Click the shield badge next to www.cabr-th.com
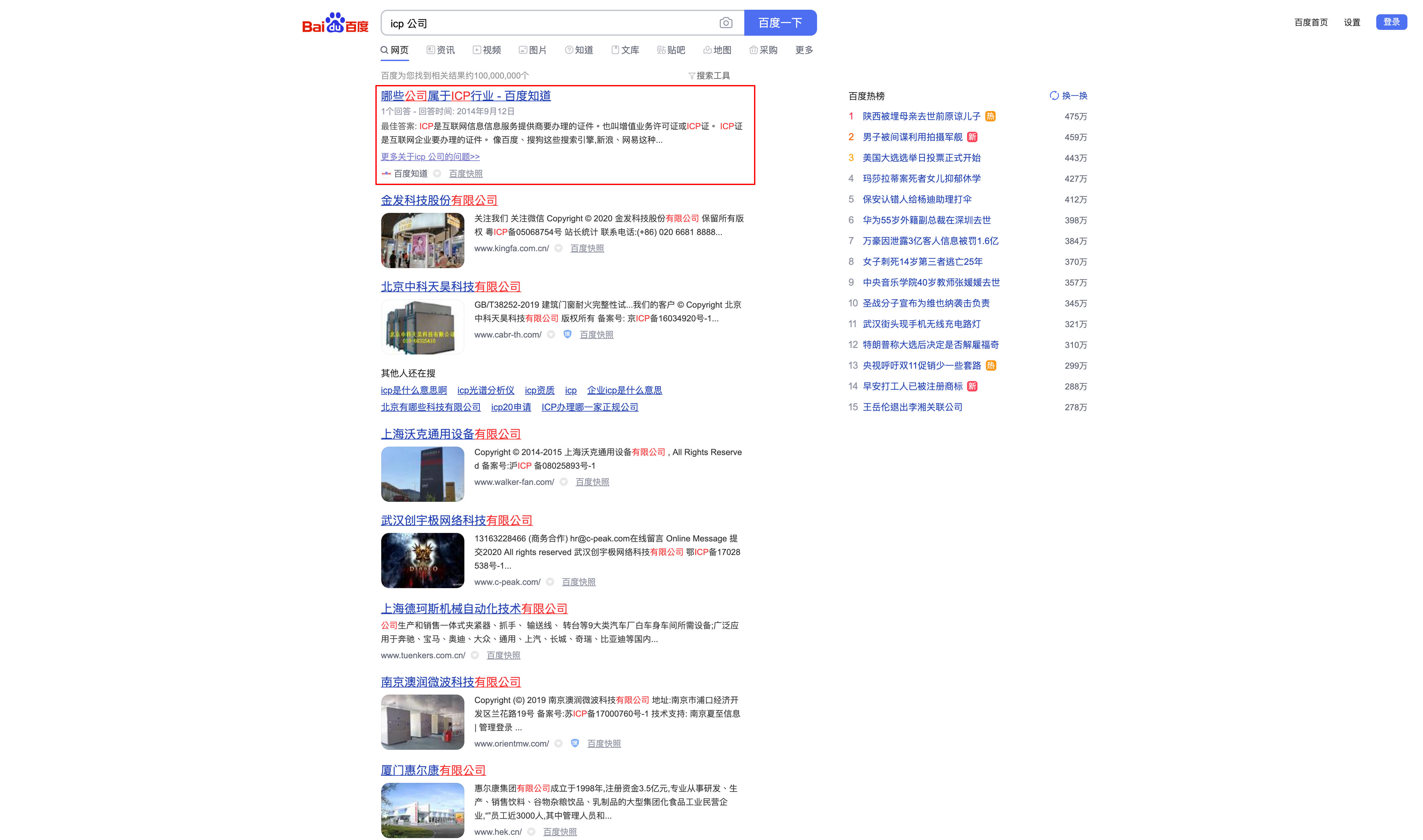 coord(567,335)
